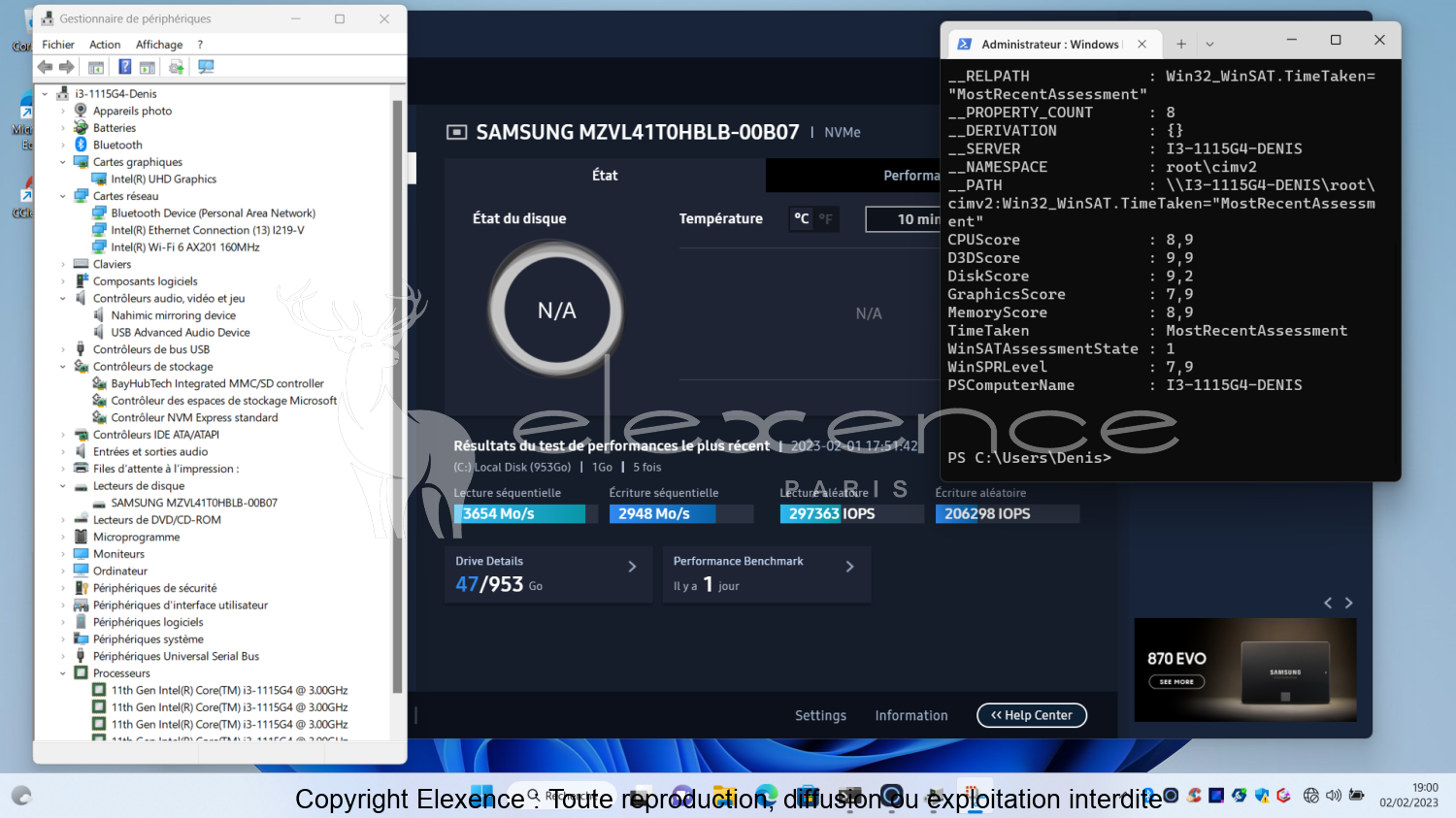Expand the Claviers node
The image size is (1456, 818).
(x=63, y=264)
